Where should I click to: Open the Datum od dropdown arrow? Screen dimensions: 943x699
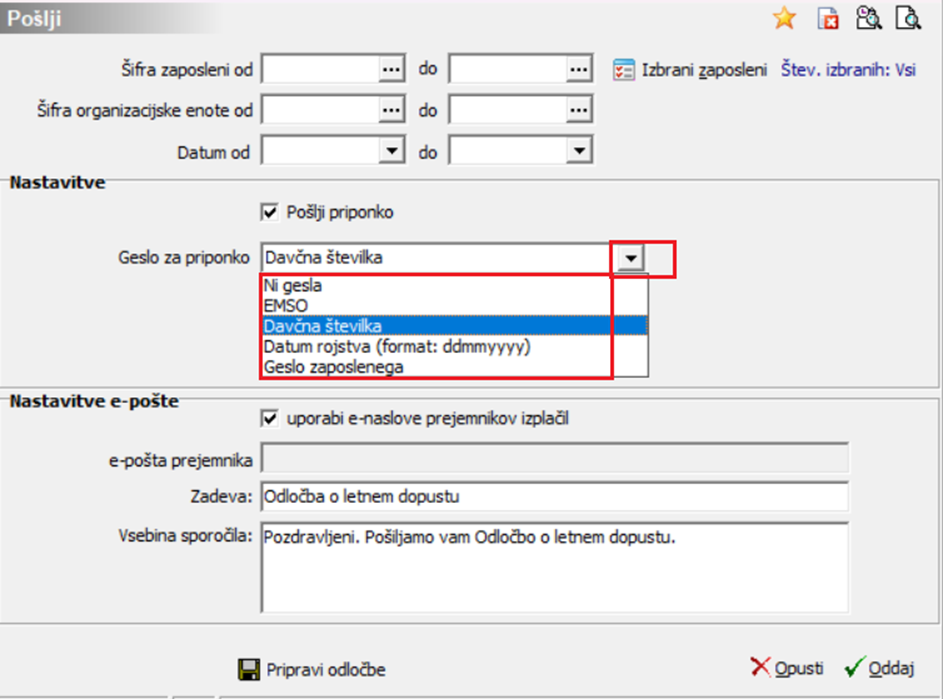tap(392, 150)
